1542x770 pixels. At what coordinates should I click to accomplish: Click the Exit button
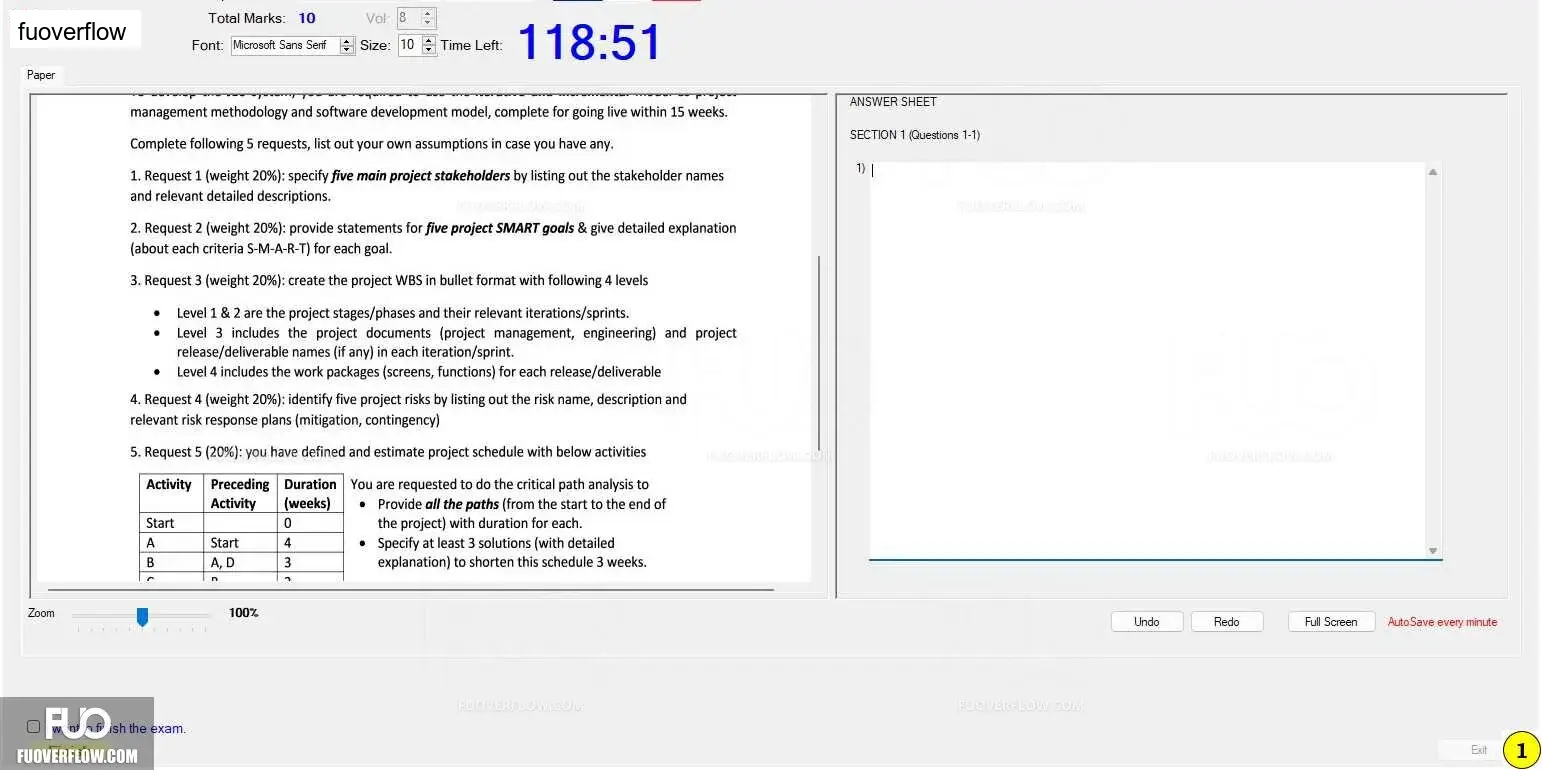pyautogui.click(x=1479, y=750)
